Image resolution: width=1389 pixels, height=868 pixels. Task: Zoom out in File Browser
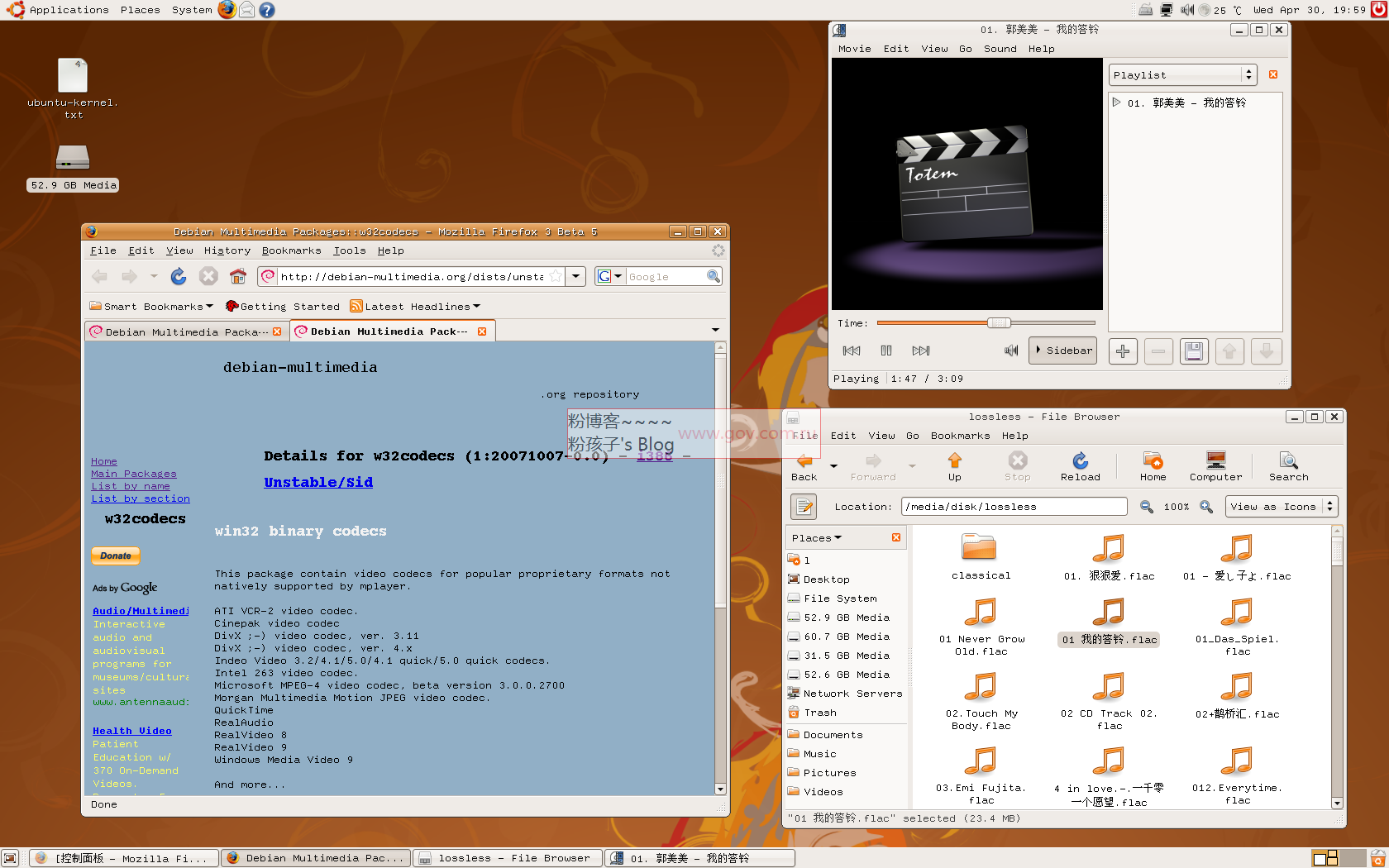pos(1147,507)
